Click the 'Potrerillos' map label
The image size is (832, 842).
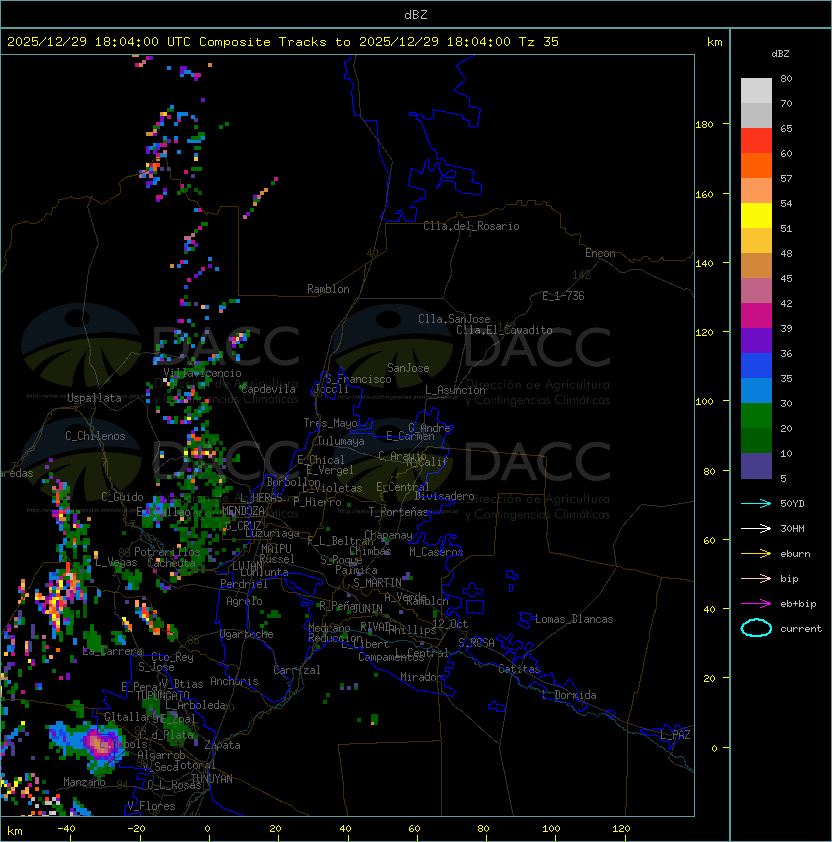click(167, 552)
